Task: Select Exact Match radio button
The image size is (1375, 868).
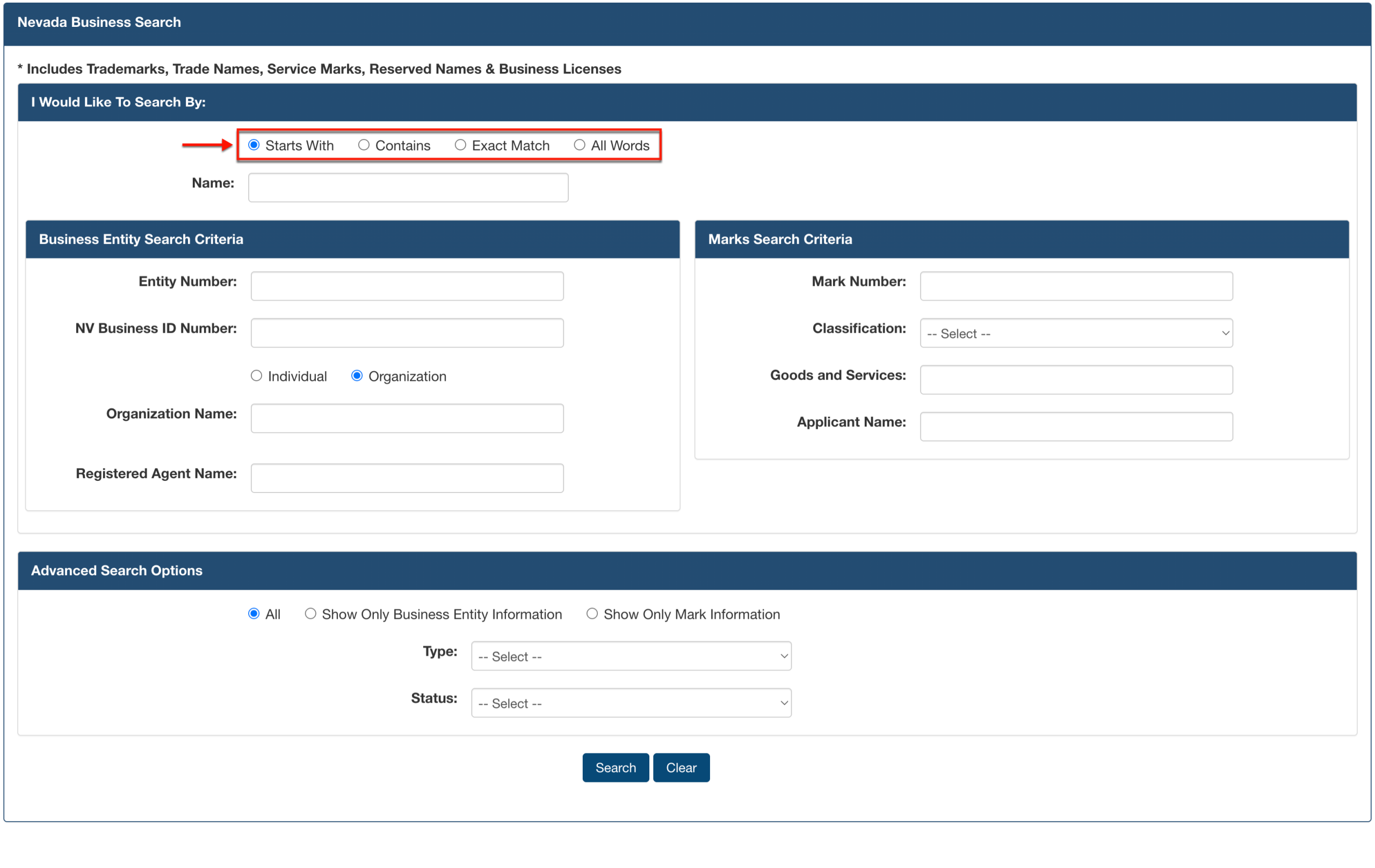Action: (460, 145)
